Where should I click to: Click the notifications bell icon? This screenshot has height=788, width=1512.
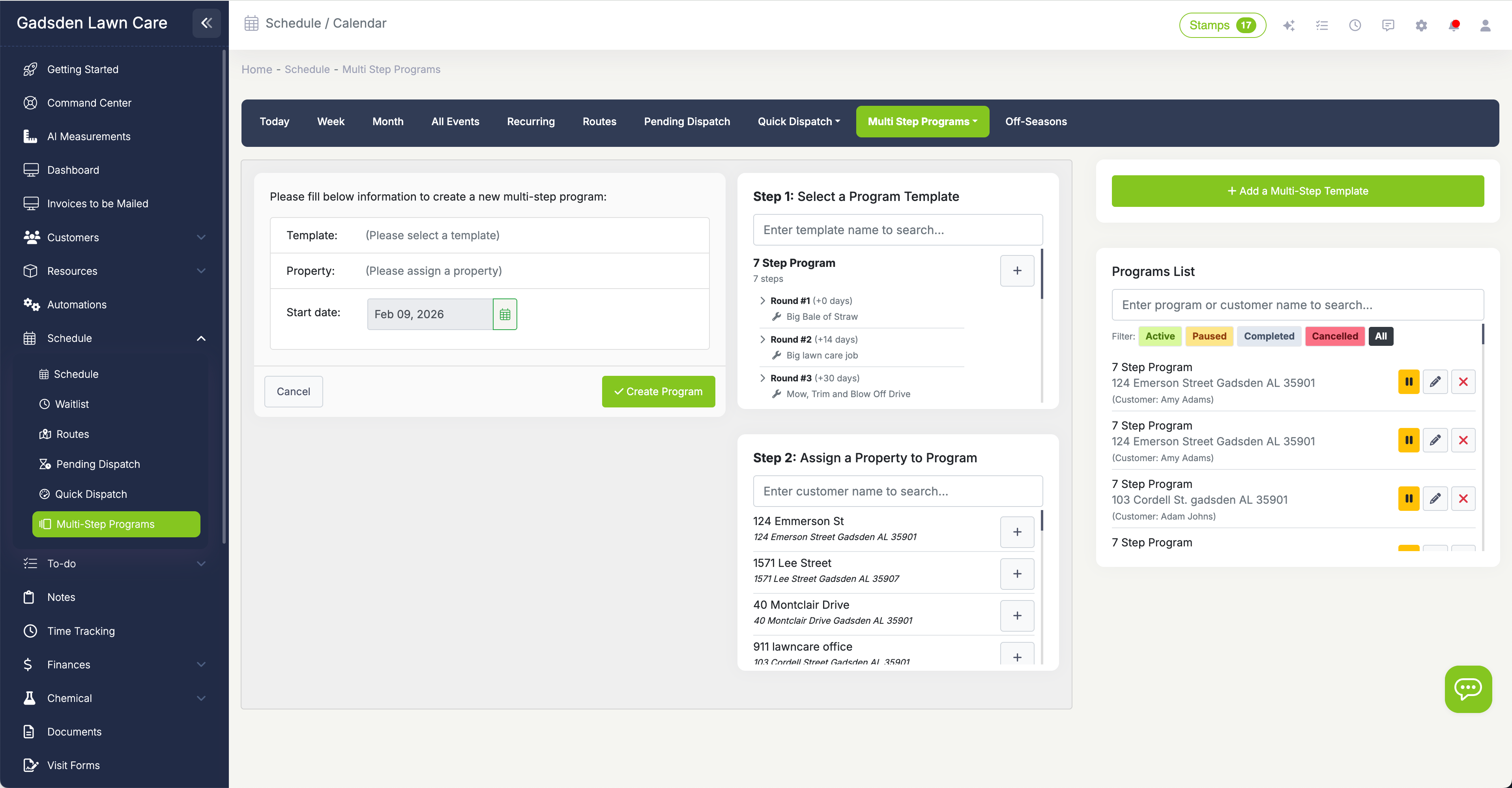(1454, 25)
